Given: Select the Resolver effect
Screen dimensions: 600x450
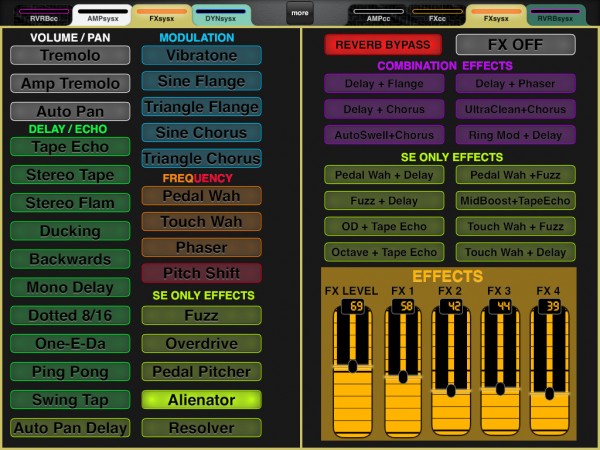Looking at the screenshot, I should 202,428.
